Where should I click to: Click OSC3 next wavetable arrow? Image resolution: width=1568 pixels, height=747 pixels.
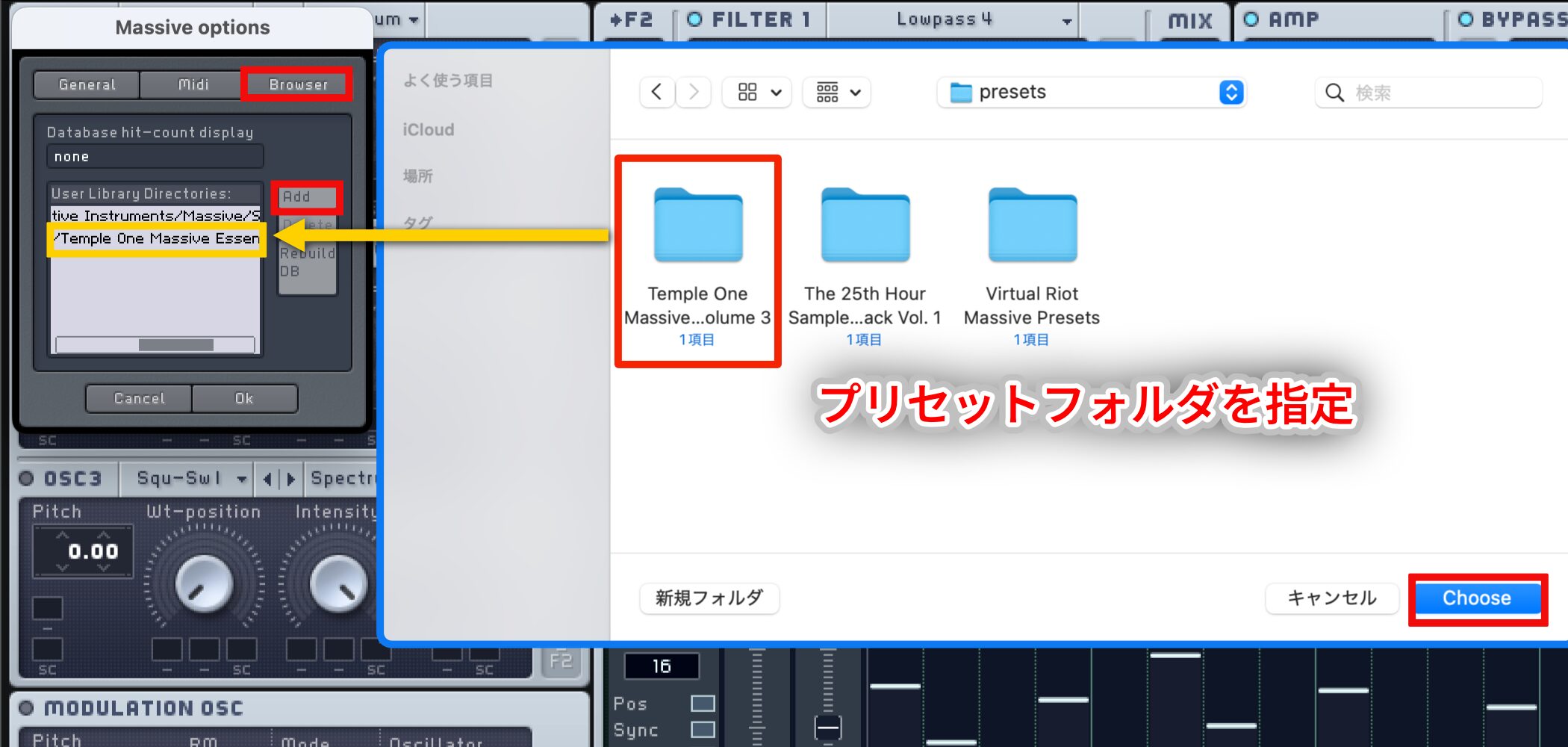point(291,479)
